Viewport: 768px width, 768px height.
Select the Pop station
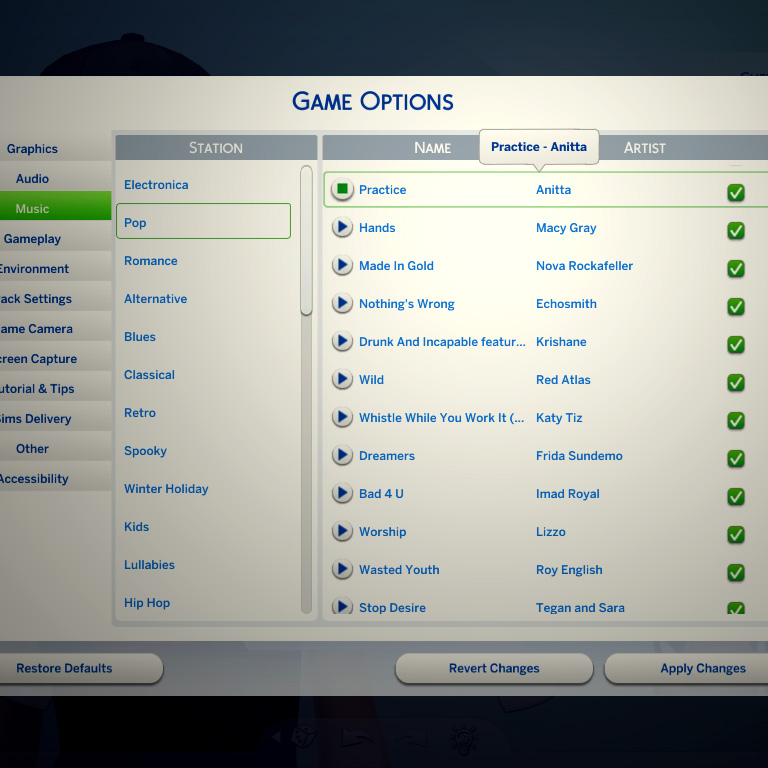point(203,221)
